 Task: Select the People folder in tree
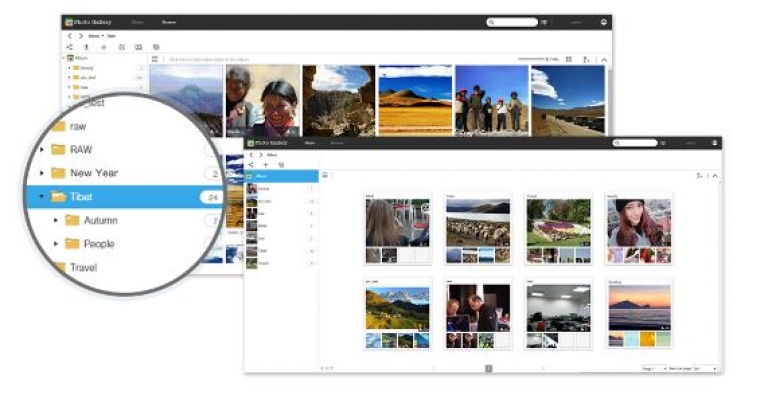coord(99,244)
